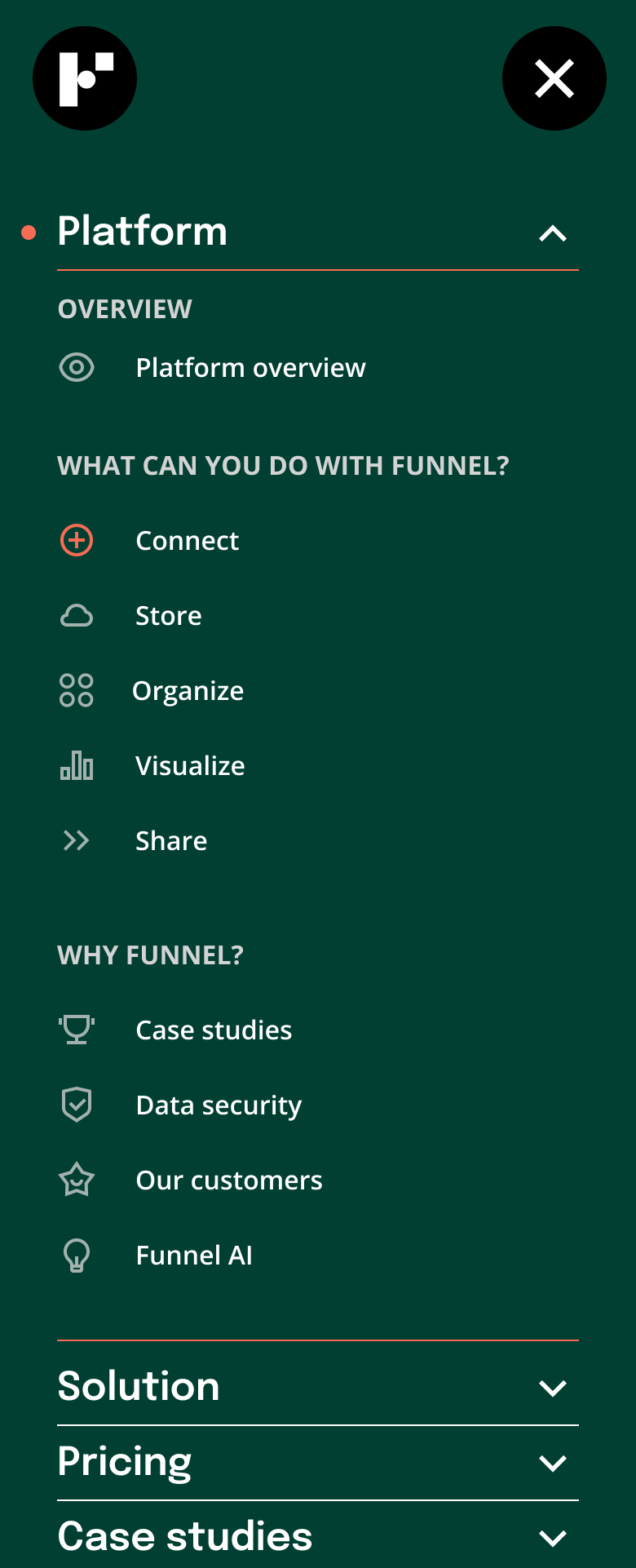636x1568 pixels.
Task: Click the OVERVIEW section label
Action: tap(125, 309)
